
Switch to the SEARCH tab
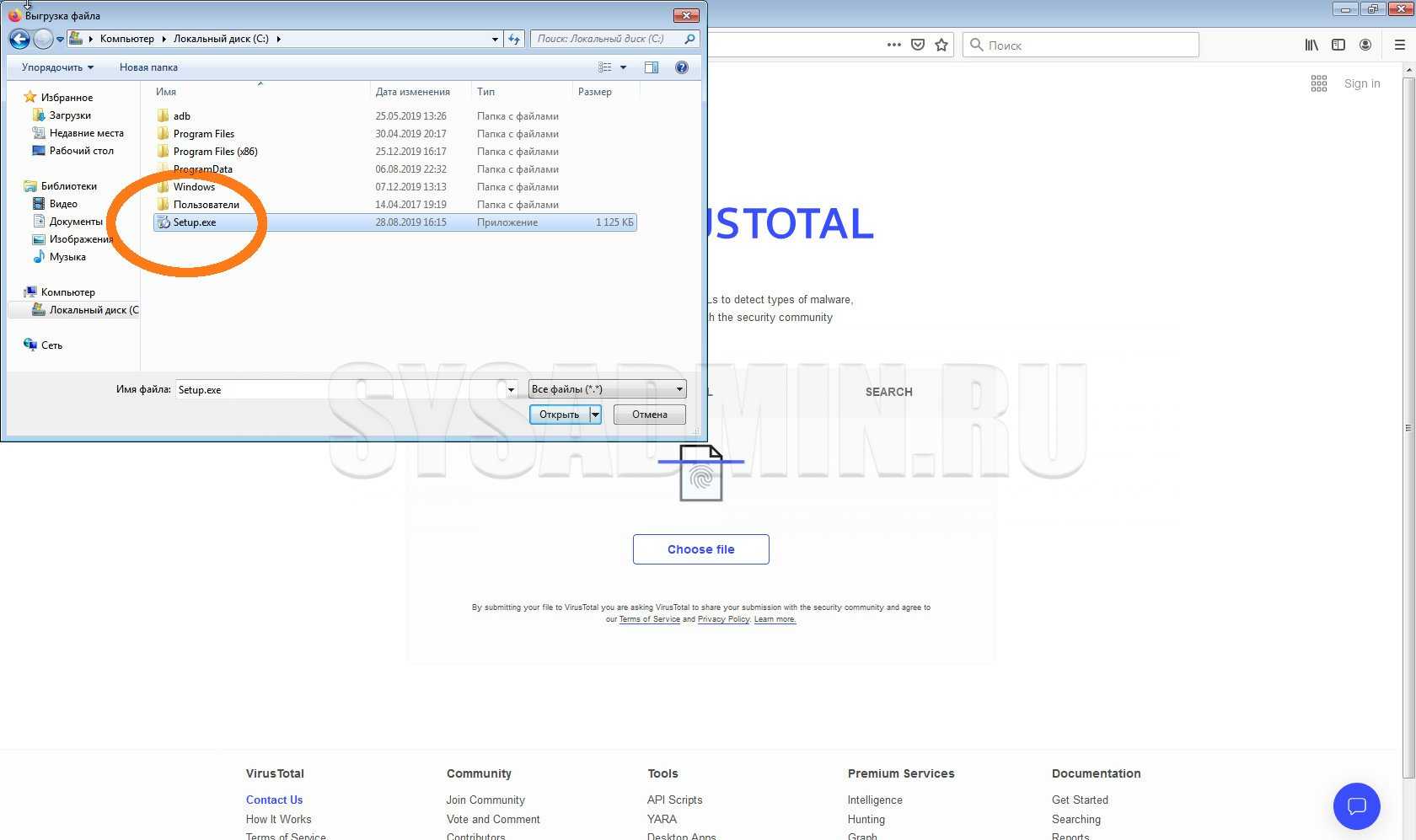pyautogui.click(x=888, y=392)
